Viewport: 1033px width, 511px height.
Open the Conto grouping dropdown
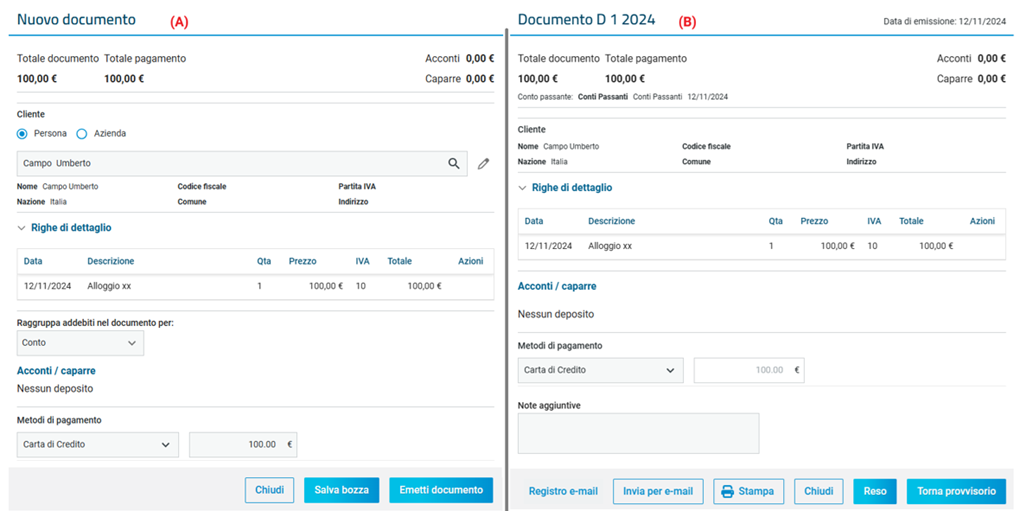tap(80, 343)
